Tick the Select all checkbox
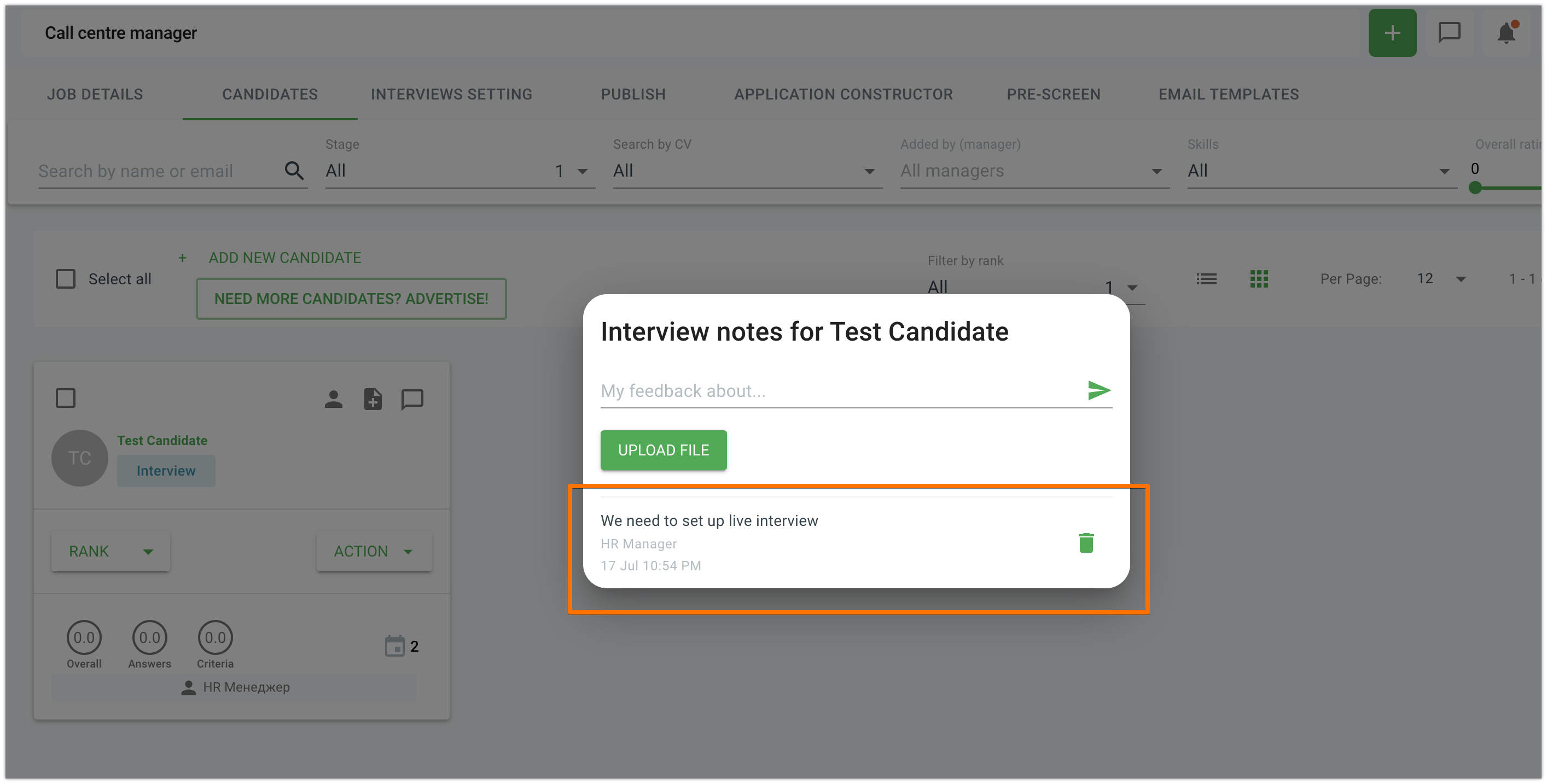Image resolution: width=1547 pixels, height=784 pixels. pyautogui.click(x=66, y=278)
